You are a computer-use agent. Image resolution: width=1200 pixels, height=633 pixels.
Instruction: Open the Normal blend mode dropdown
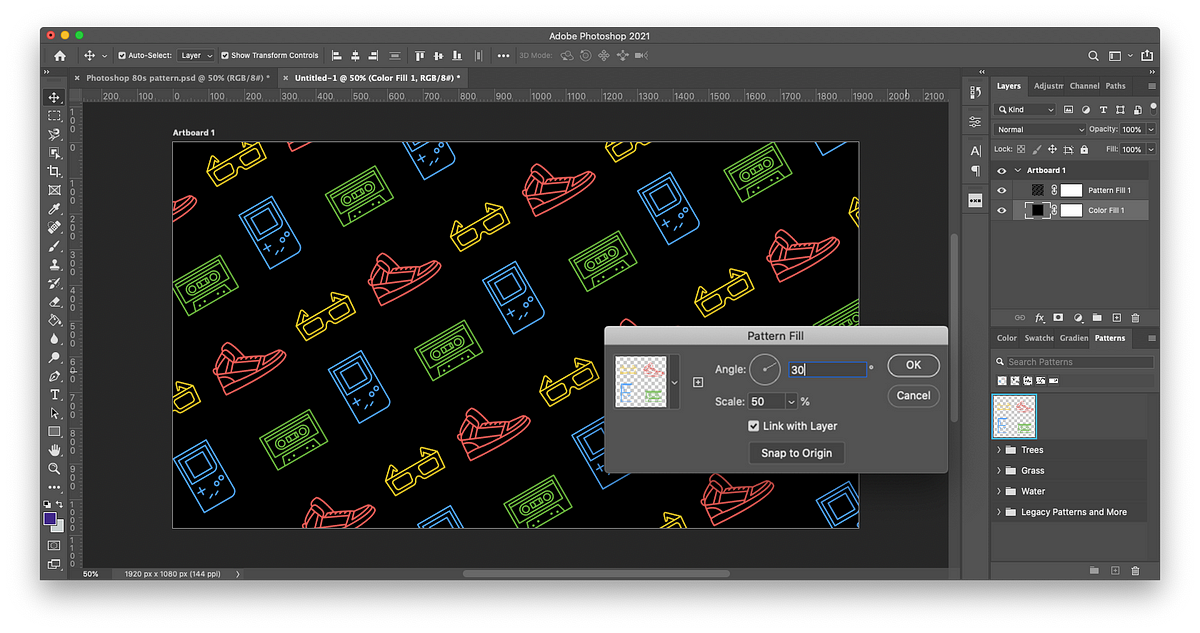1040,129
